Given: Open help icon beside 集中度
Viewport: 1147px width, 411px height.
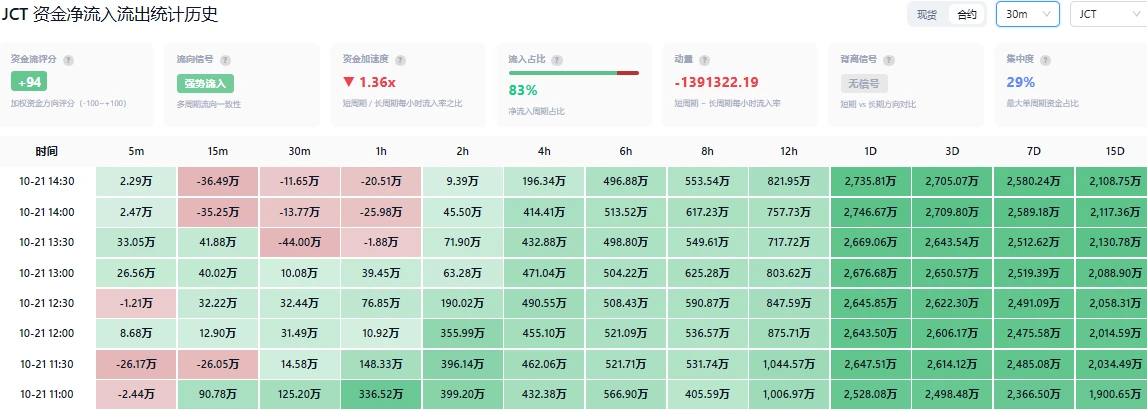Looking at the screenshot, I should [x=1045, y=60].
